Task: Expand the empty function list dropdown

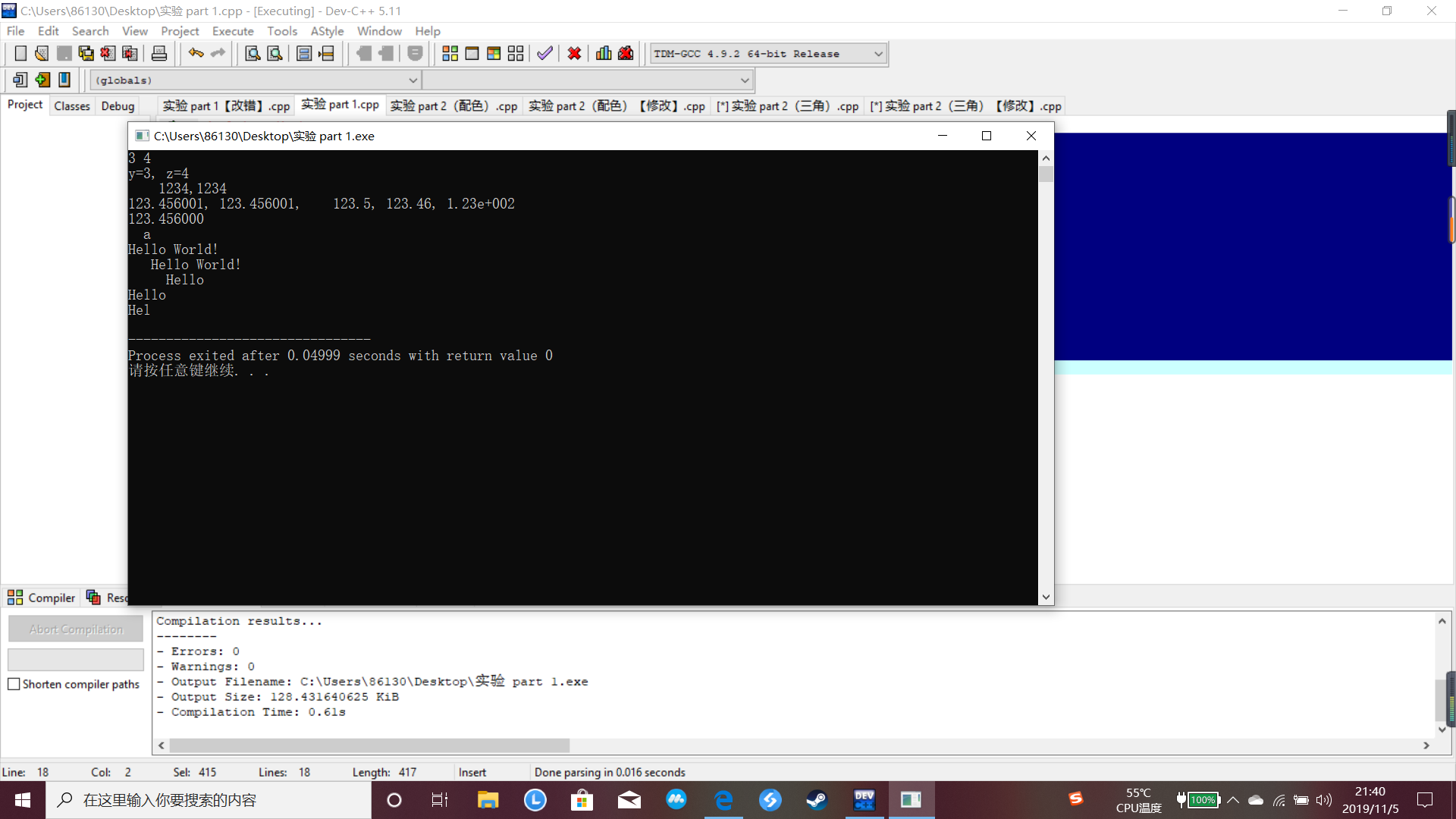Action: (744, 80)
